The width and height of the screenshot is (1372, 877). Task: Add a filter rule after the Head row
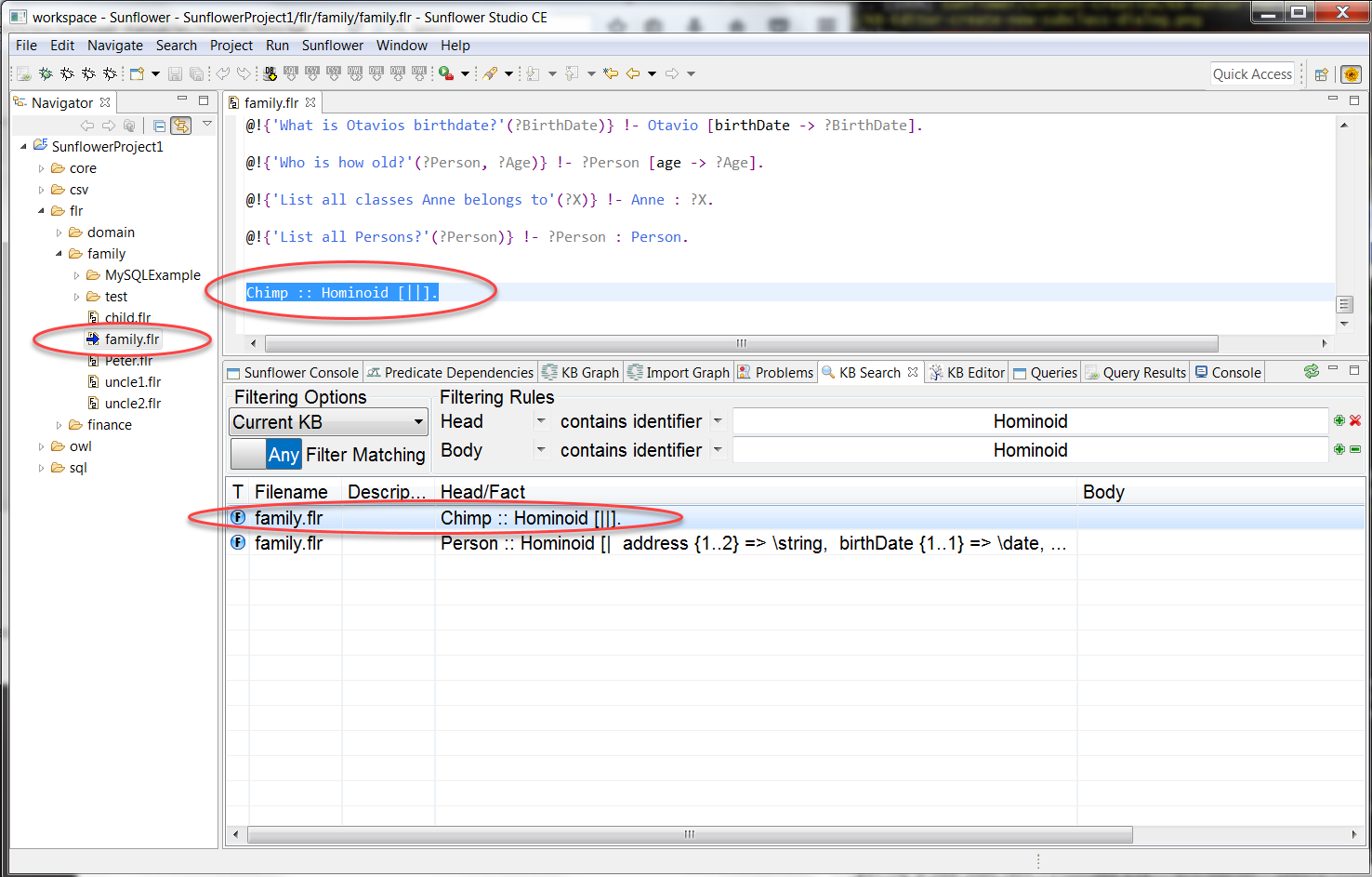1339,420
